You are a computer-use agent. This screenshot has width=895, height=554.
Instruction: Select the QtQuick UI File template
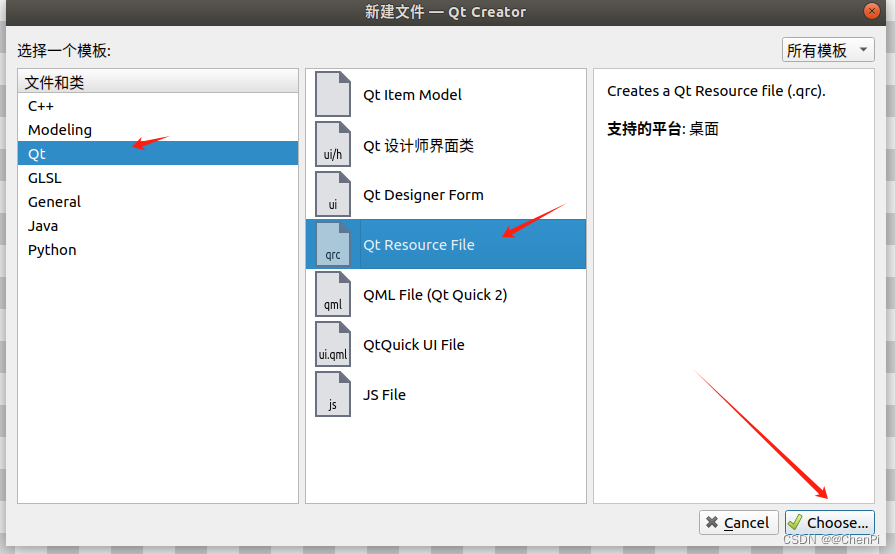[446, 345]
